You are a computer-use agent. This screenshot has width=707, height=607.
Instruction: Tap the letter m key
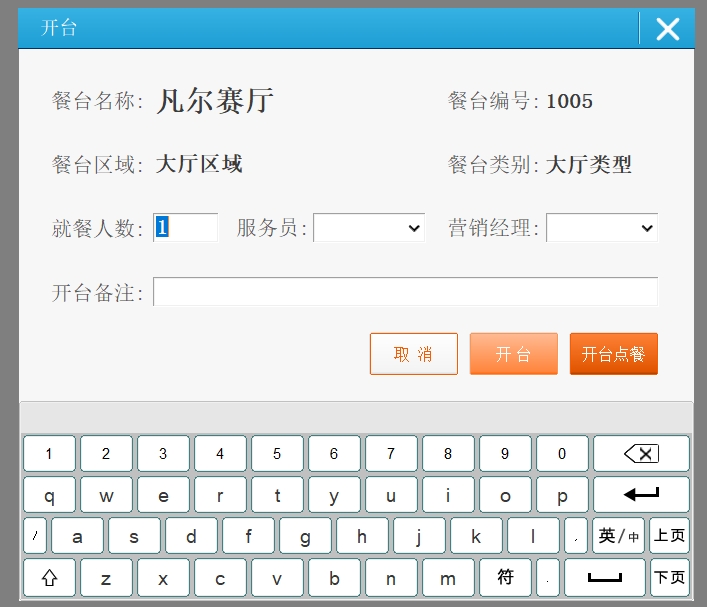(448, 578)
